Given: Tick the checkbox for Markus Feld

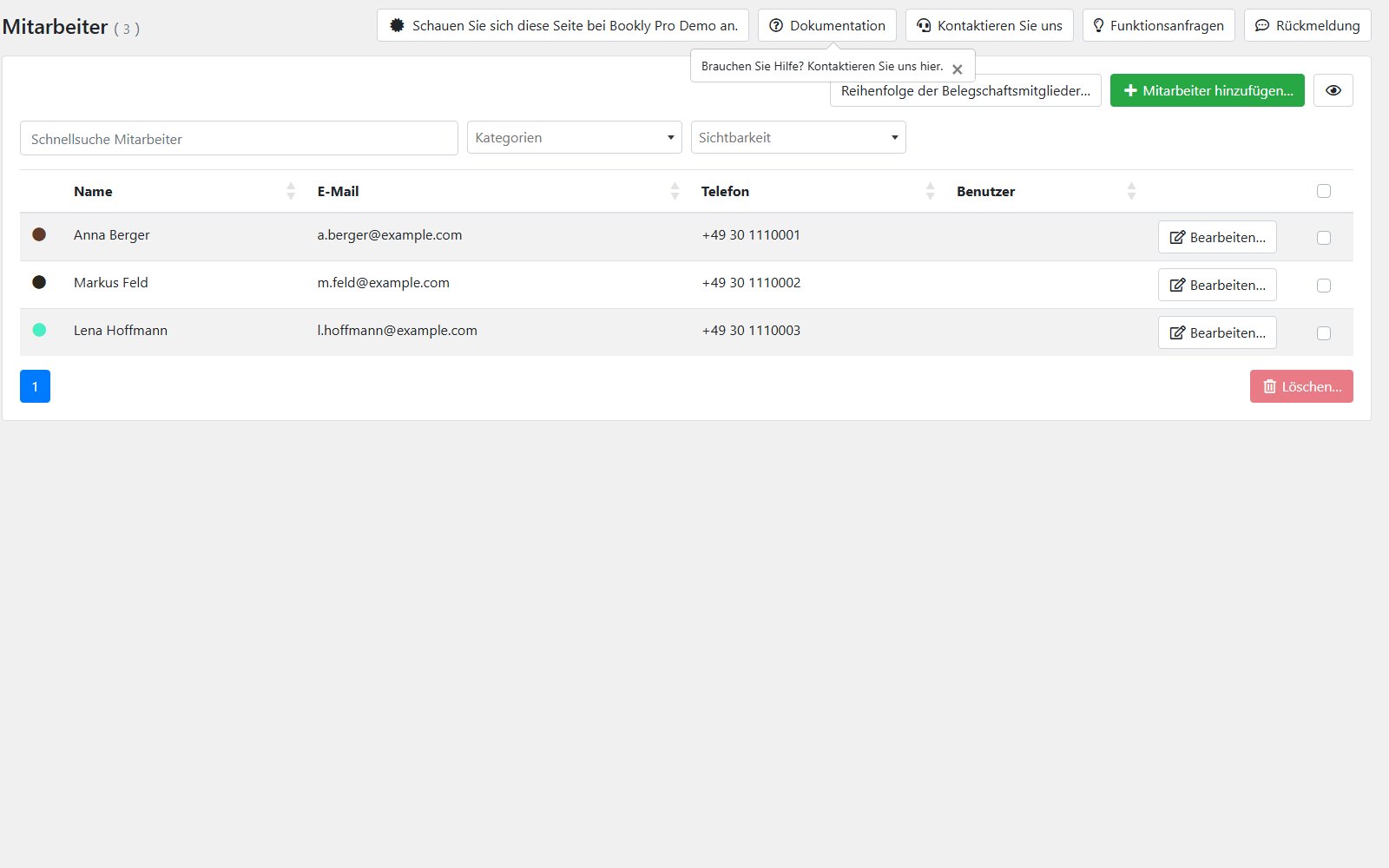Looking at the screenshot, I should click(x=1324, y=285).
